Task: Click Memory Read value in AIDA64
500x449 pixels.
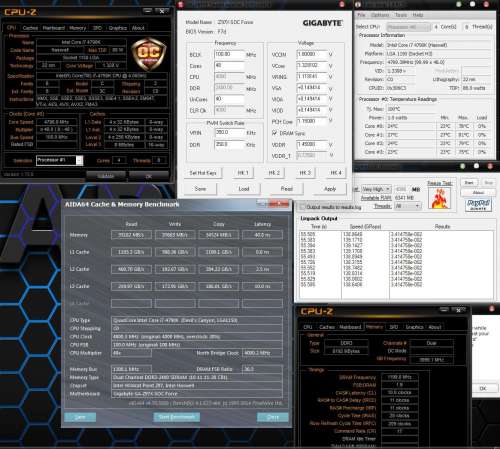Action: point(131,235)
